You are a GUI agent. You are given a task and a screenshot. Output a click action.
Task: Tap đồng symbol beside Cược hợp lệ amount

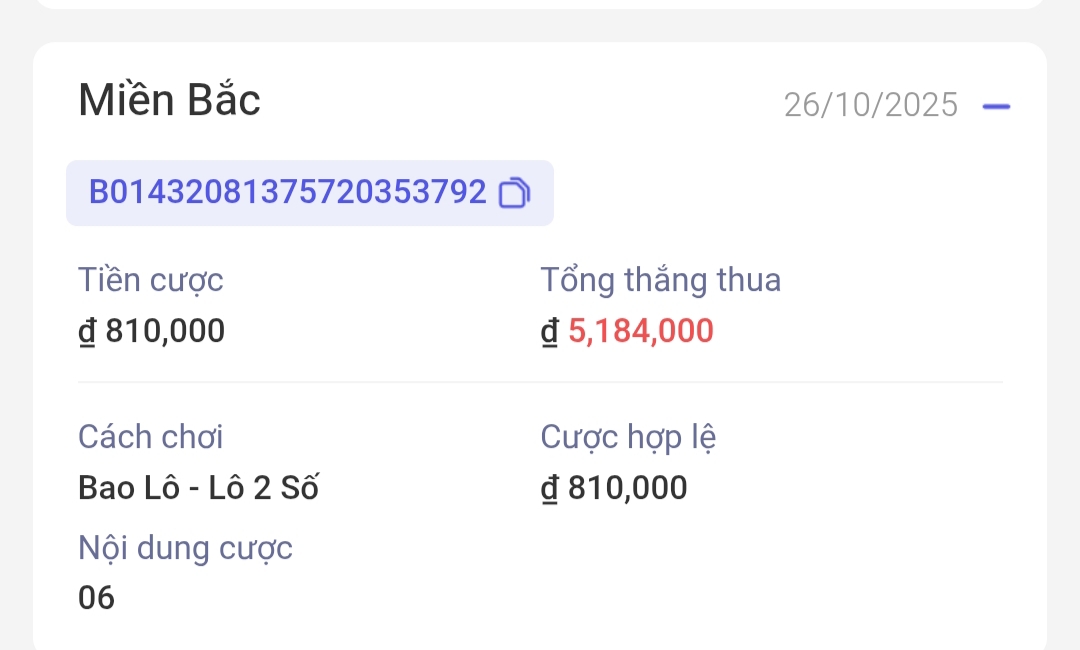[x=550, y=489]
